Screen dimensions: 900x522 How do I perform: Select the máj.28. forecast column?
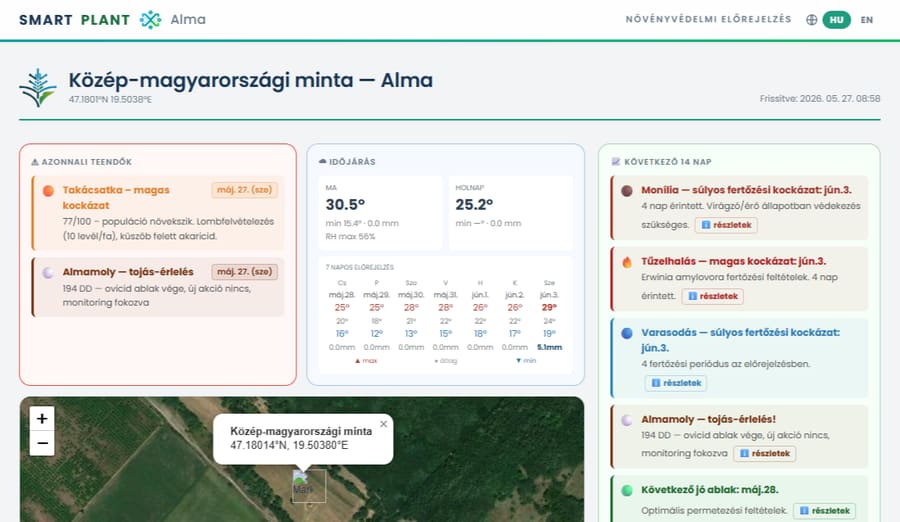(x=342, y=315)
